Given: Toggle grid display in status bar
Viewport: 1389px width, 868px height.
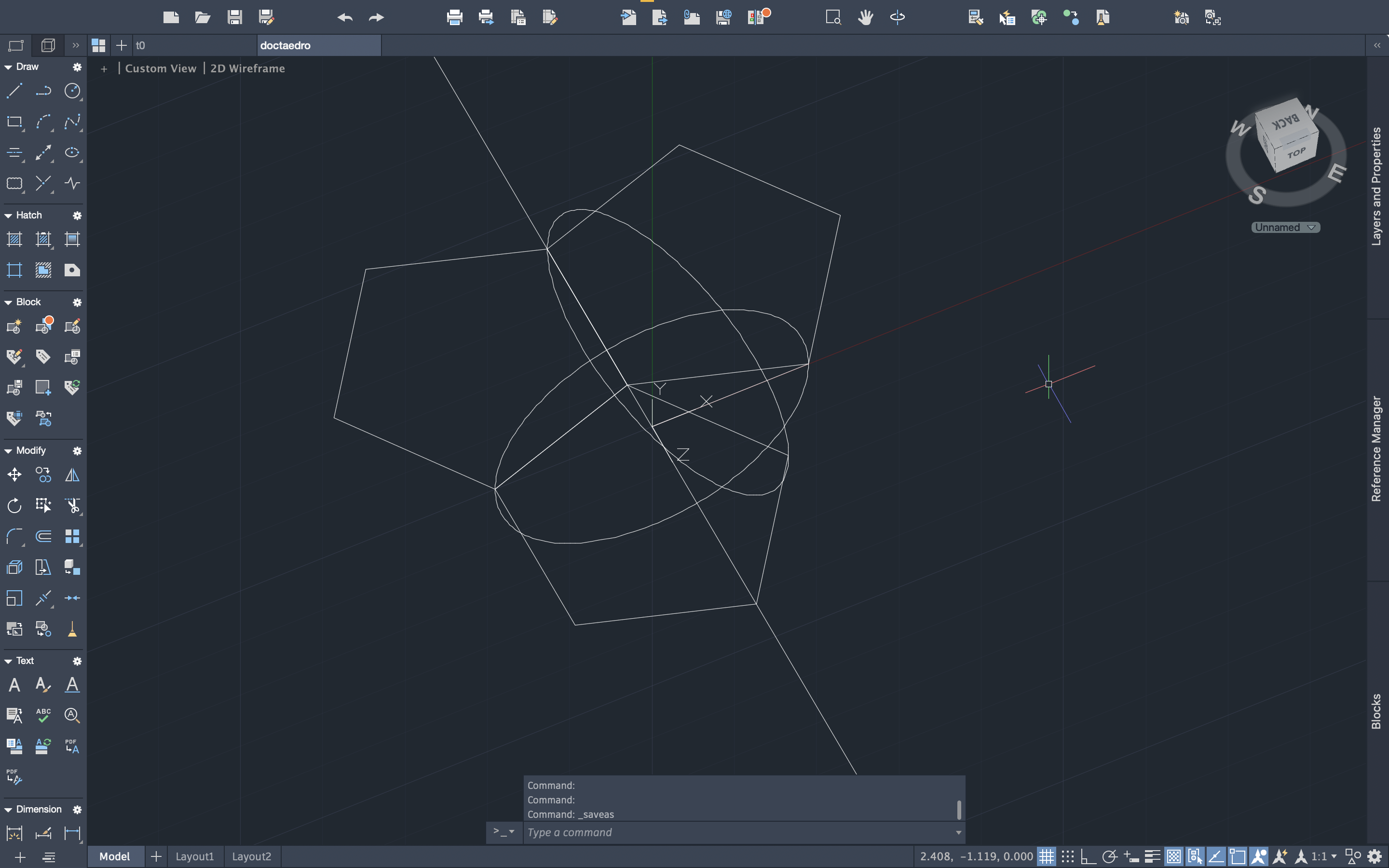Looking at the screenshot, I should pyautogui.click(x=1047, y=856).
